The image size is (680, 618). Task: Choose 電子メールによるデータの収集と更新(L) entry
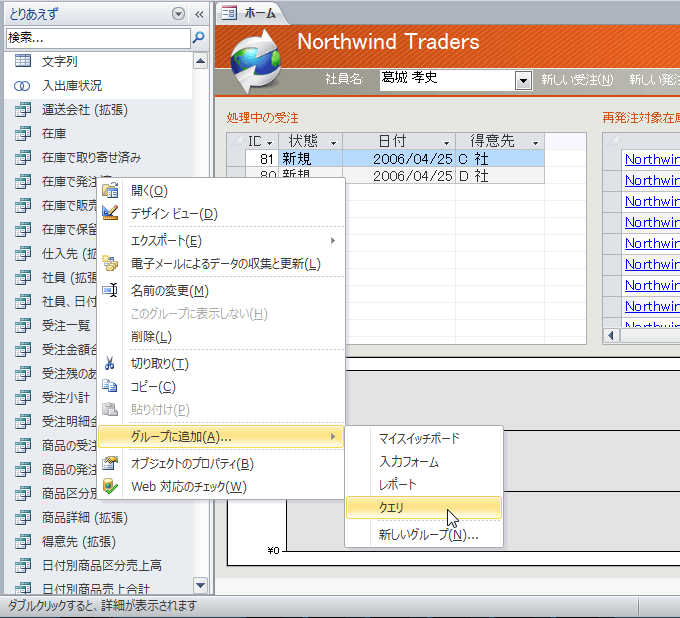tap(222, 264)
